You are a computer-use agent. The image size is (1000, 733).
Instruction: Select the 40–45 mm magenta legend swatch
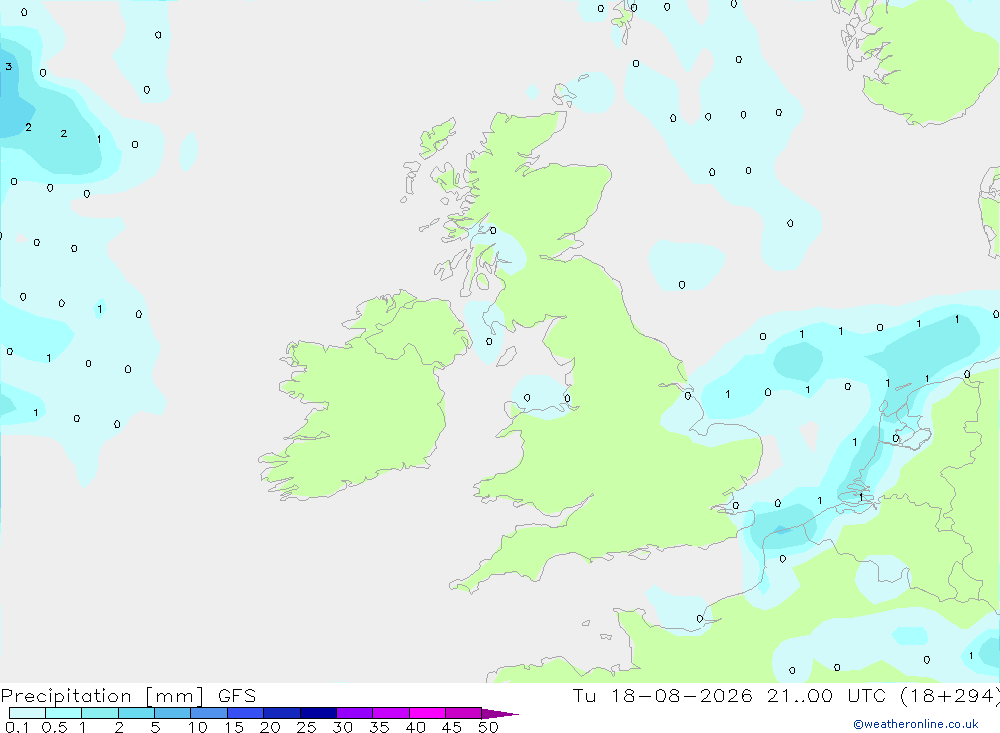[x=427, y=713]
